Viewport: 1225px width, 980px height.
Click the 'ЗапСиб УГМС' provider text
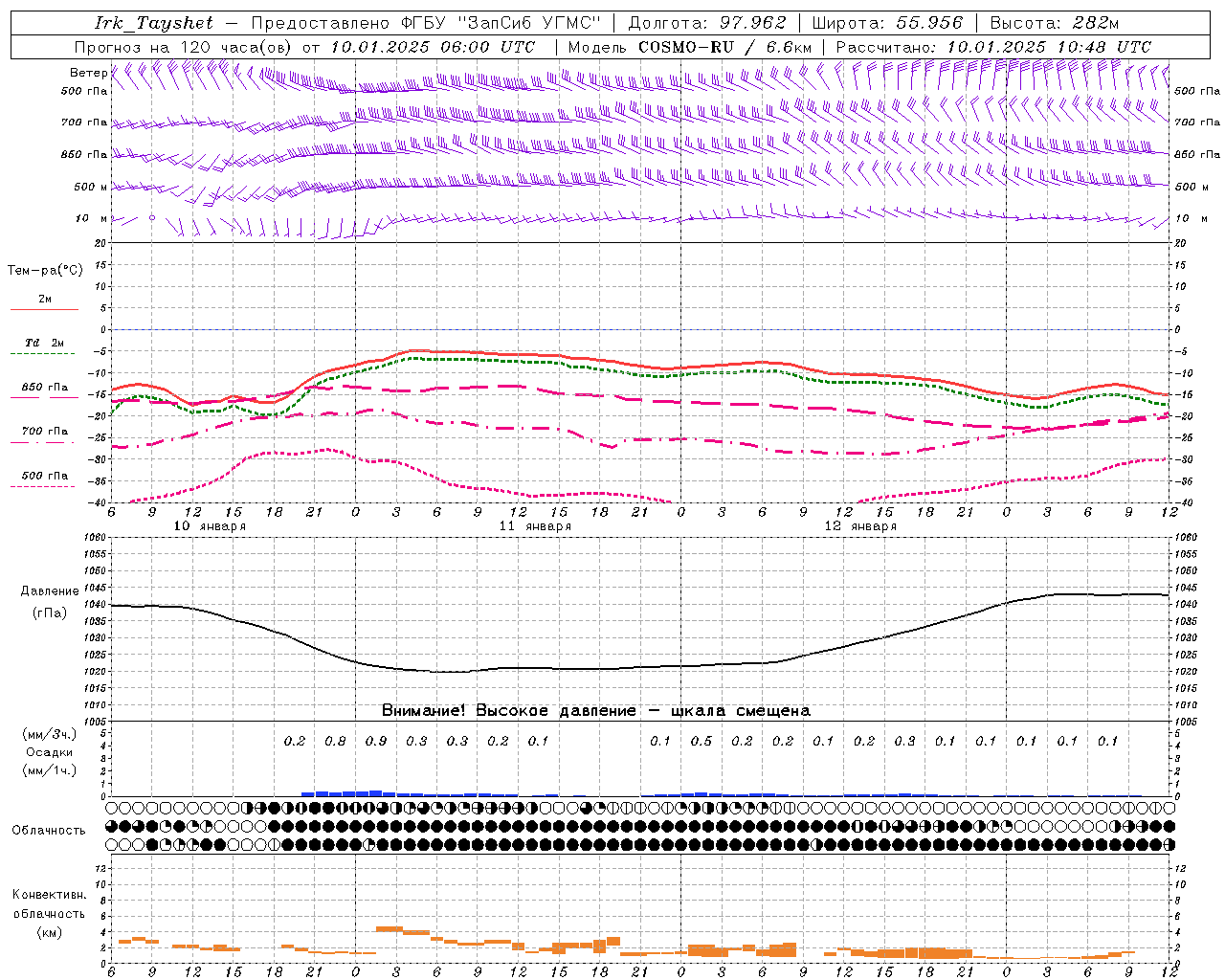pos(531,23)
